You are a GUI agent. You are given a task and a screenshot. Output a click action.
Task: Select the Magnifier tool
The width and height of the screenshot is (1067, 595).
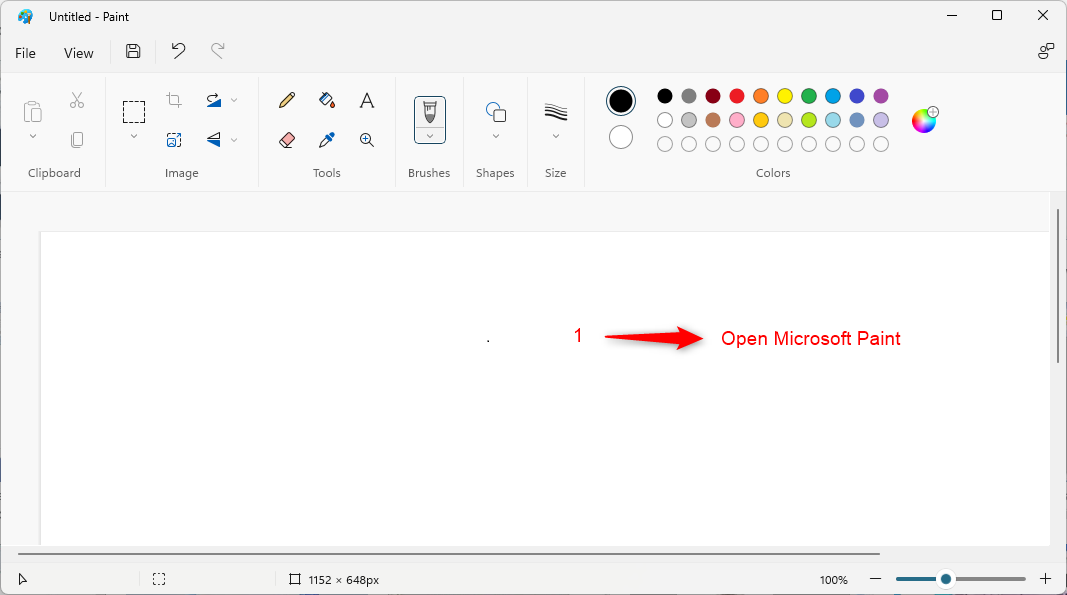click(x=367, y=140)
